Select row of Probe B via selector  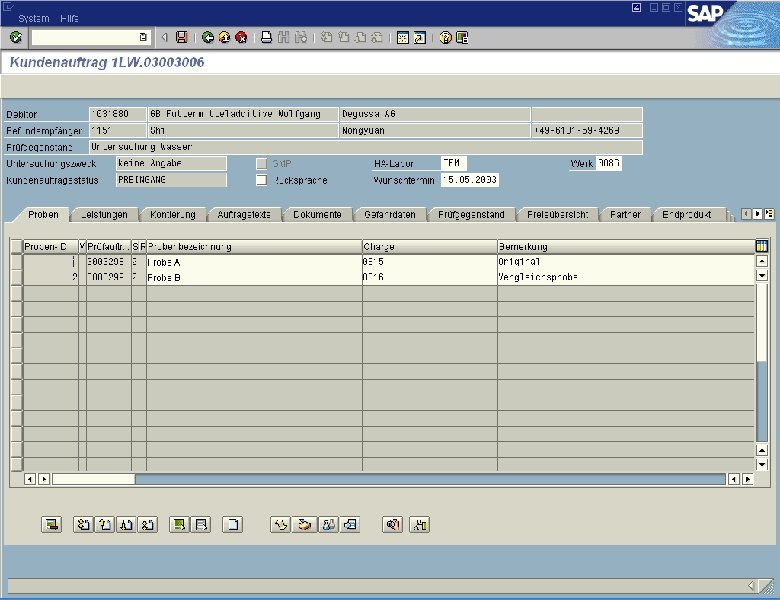(16, 277)
